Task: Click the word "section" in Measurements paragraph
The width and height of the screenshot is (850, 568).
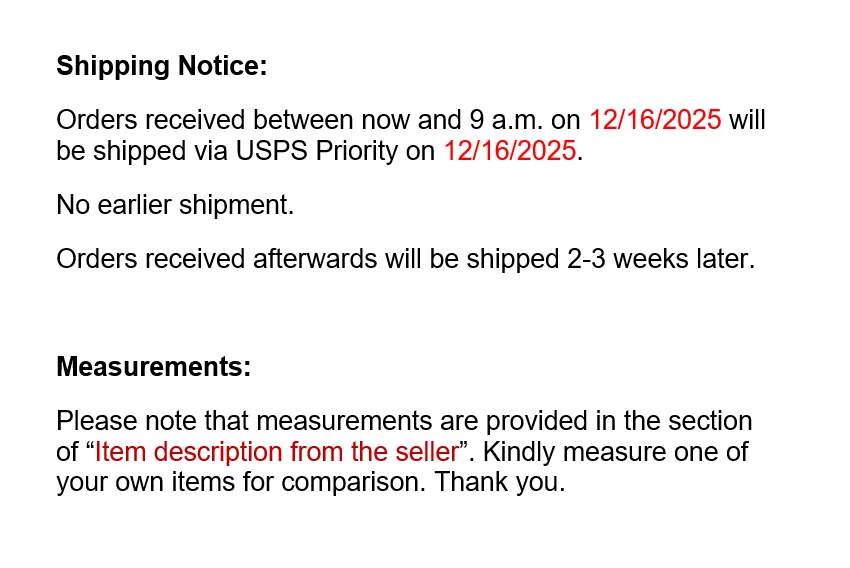Action: pyautogui.click(x=710, y=421)
